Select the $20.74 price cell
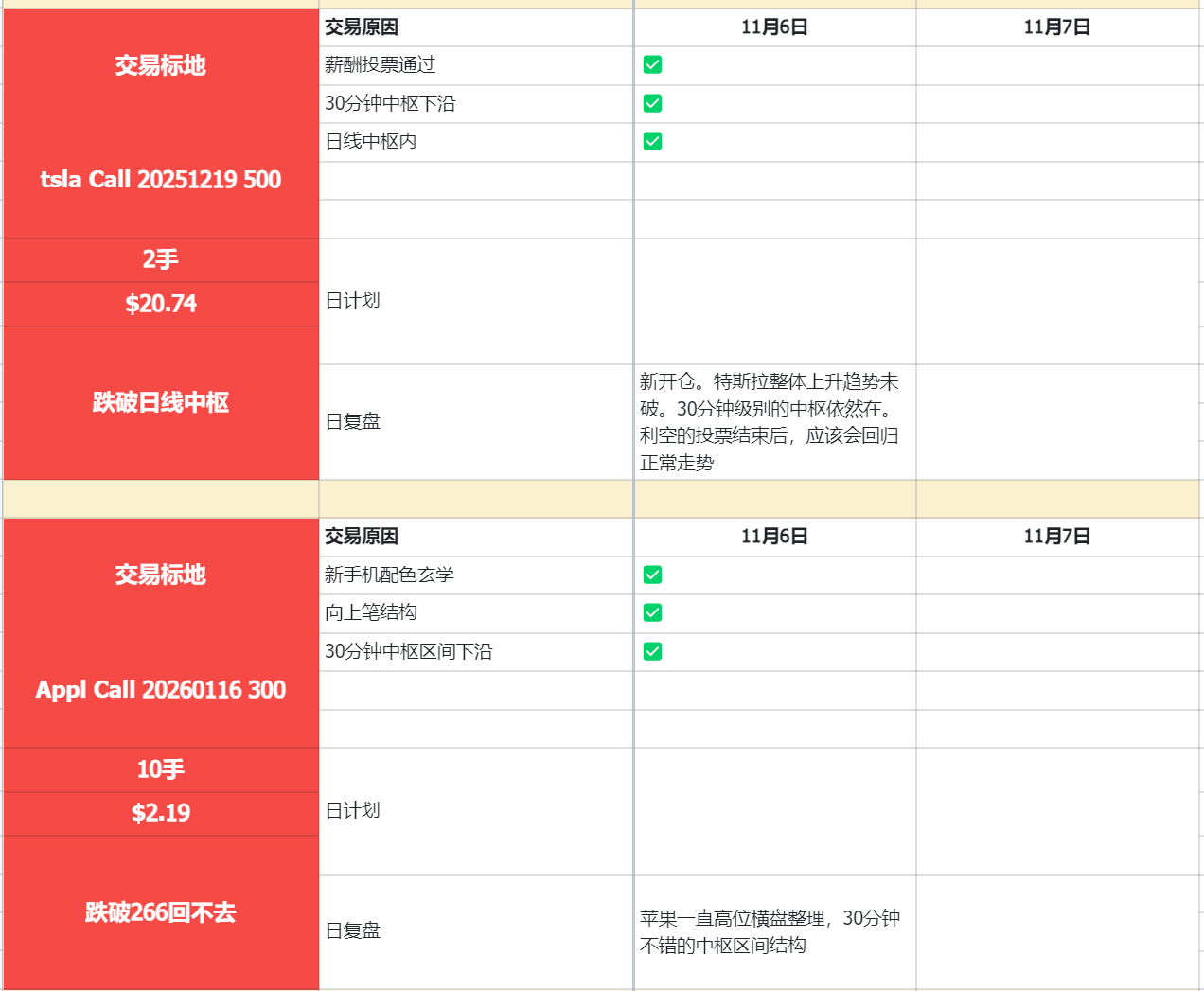1204x991 pixels. click(x=161, y=304)
